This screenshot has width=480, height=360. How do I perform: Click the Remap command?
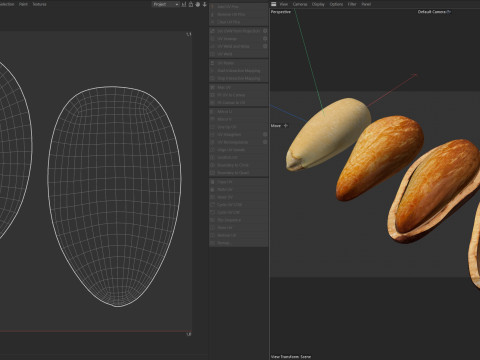point(239,243)
